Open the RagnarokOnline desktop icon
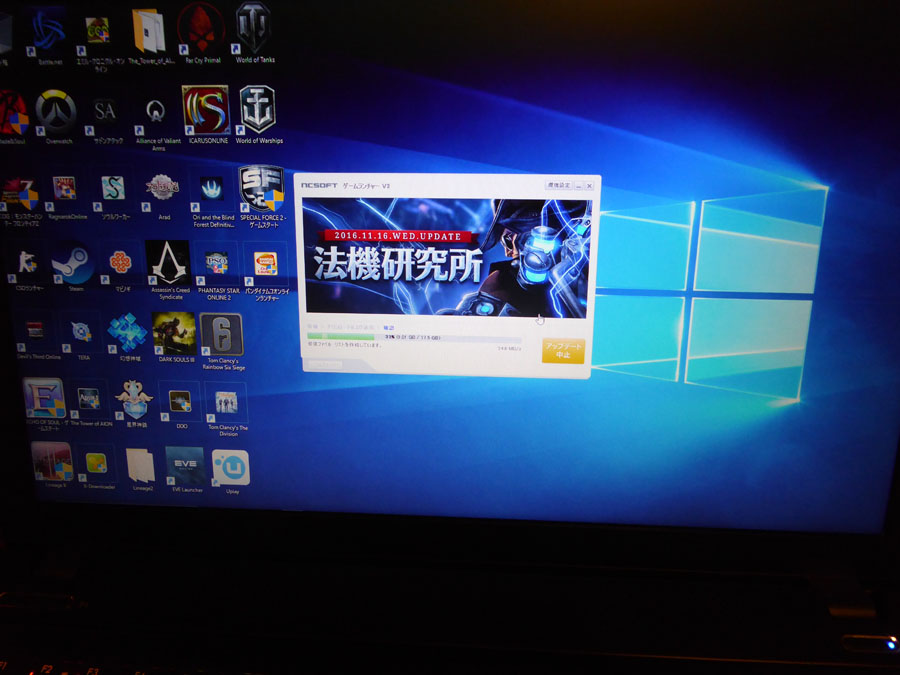Viewport: 900px width, 675px height. [65, 197]
